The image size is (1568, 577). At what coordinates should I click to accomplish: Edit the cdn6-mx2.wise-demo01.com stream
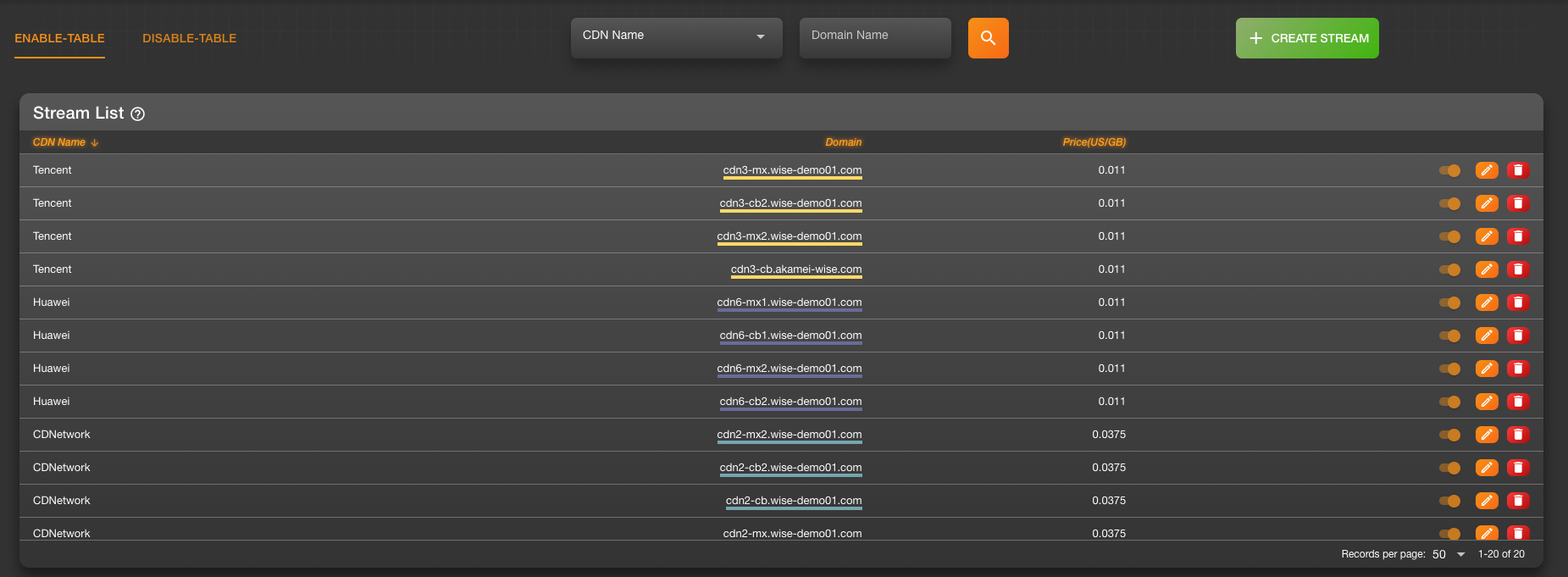pos(1487,369)
